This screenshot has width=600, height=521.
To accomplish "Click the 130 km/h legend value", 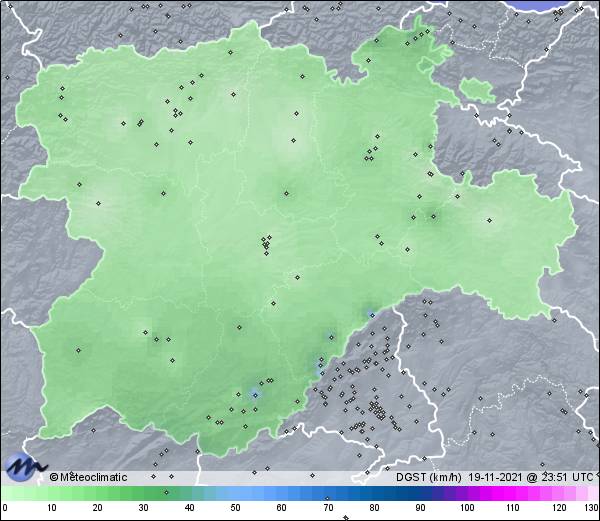I will pyautogui.click(x=591, y=509).
